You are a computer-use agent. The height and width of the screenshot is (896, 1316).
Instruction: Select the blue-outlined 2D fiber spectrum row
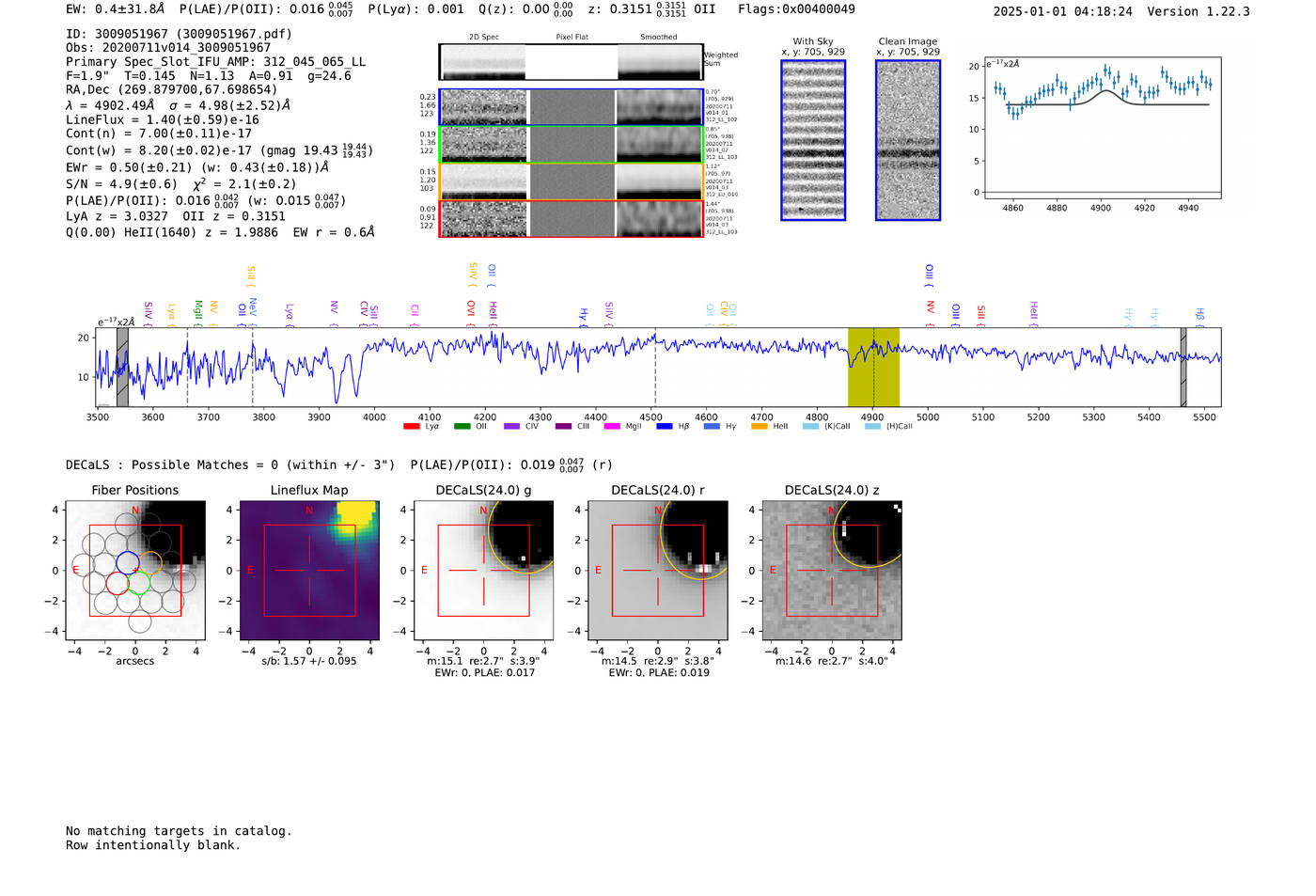pos(571,107)
